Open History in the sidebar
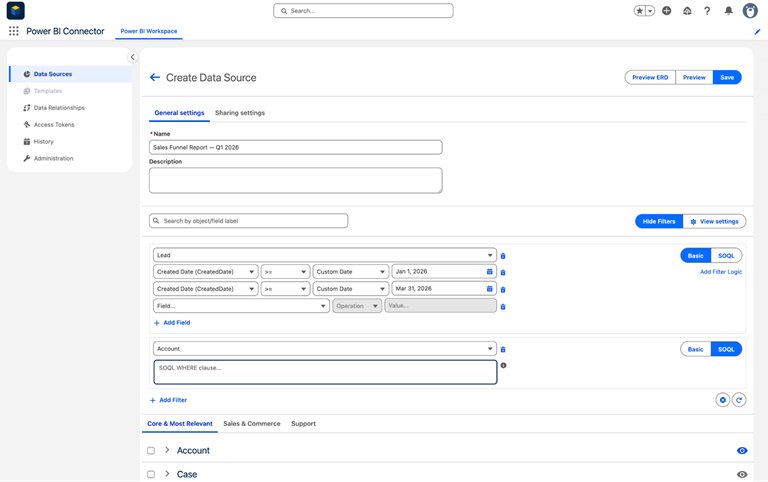This screenshot has height=482, width=768. pyautogui.click(x=71, y=142)
